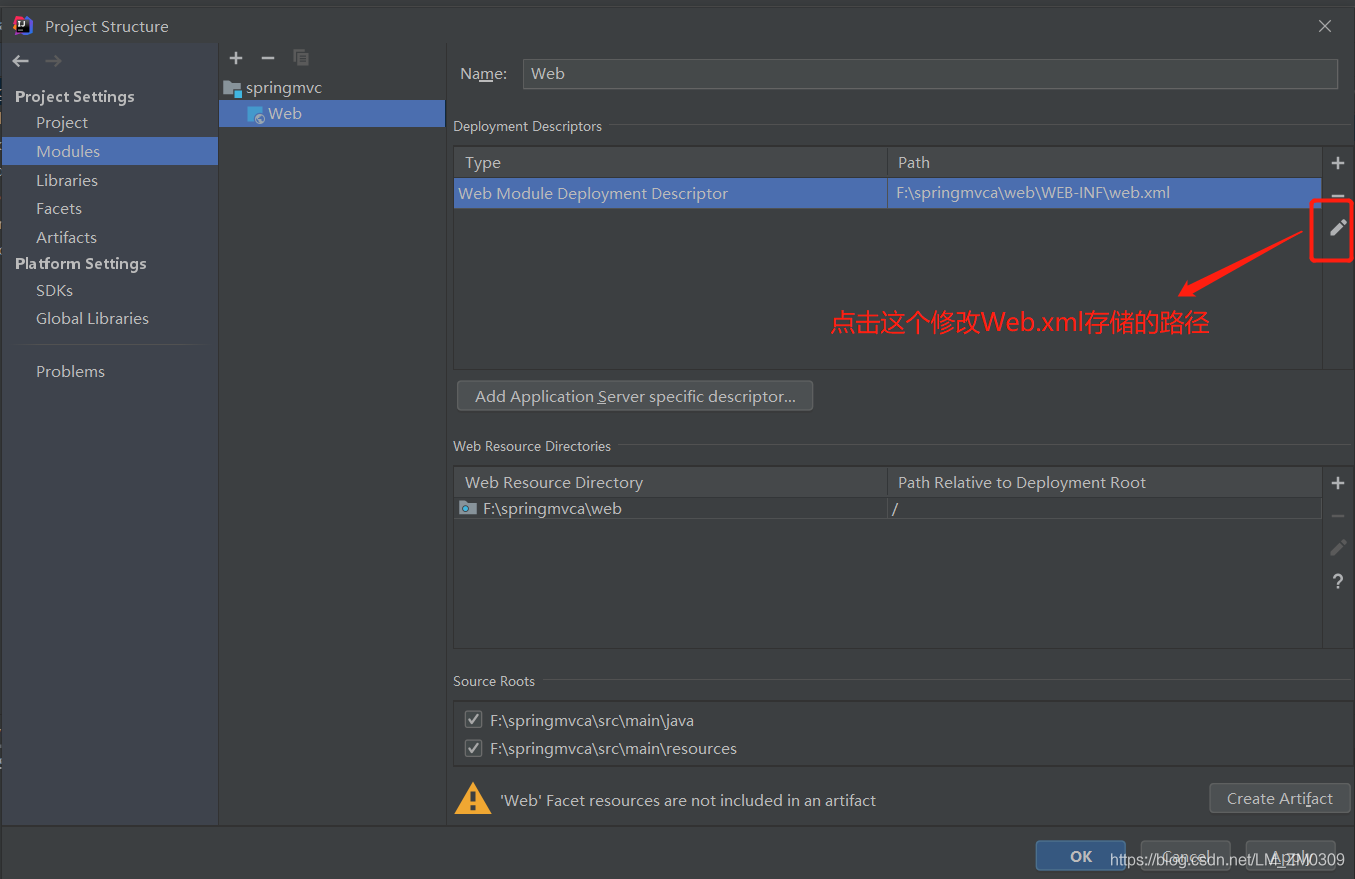Image resolution: width=1355 pixels, height=879 pixels.
Task: Click the back navigation arrow
Action: coord(20,61)
